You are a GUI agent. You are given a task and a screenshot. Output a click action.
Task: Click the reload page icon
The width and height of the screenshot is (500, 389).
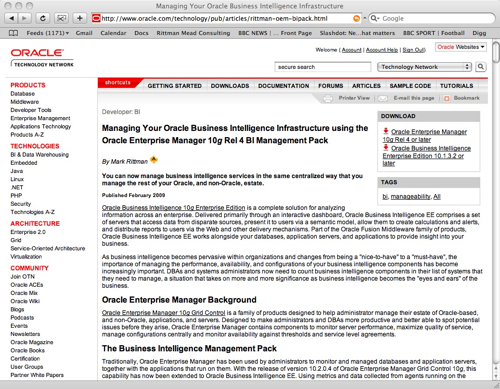(43, 18)
